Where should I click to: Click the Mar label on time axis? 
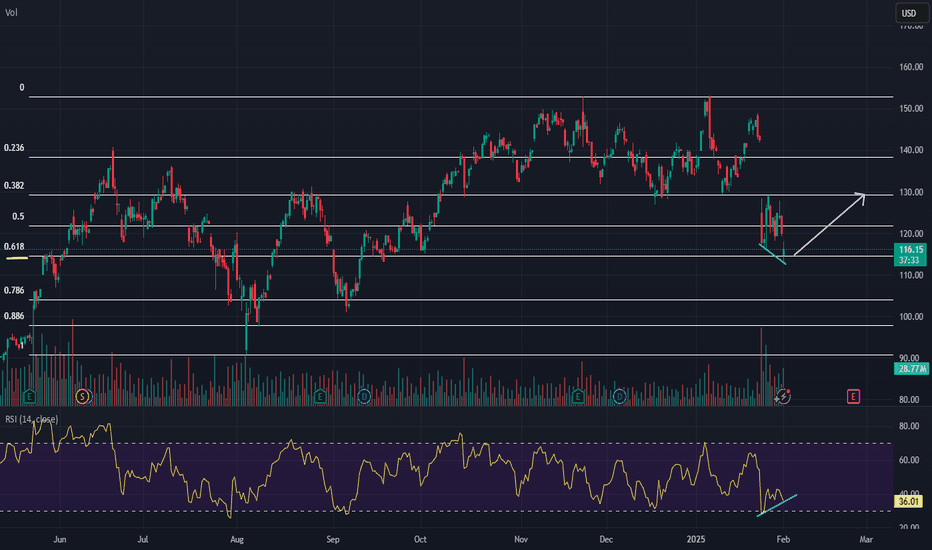866,539
